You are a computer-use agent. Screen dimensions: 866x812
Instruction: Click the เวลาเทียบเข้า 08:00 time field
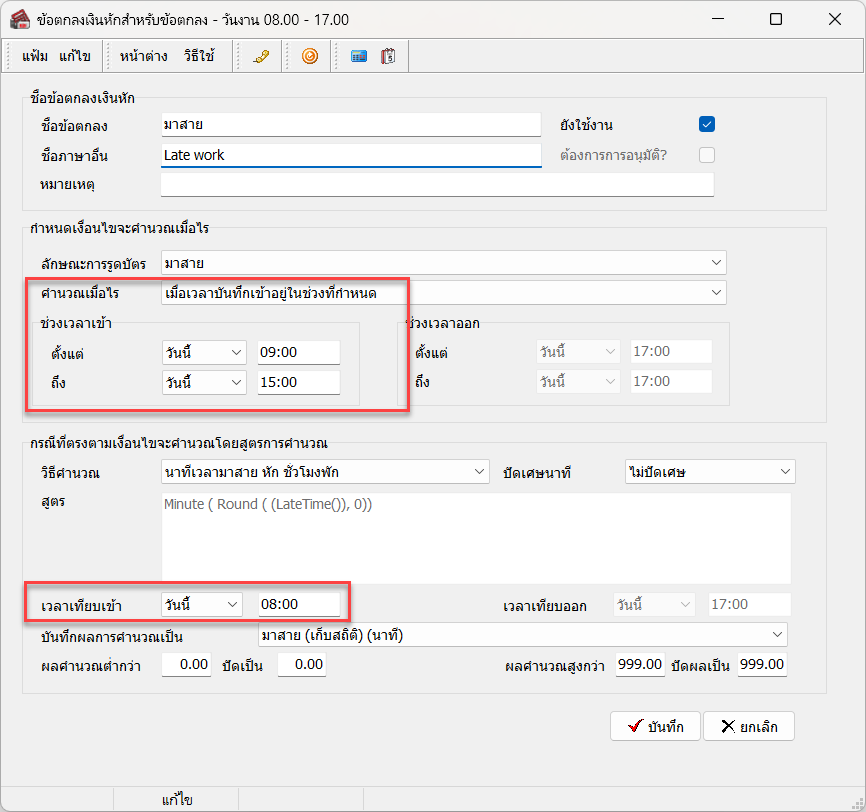coord(298,605)
